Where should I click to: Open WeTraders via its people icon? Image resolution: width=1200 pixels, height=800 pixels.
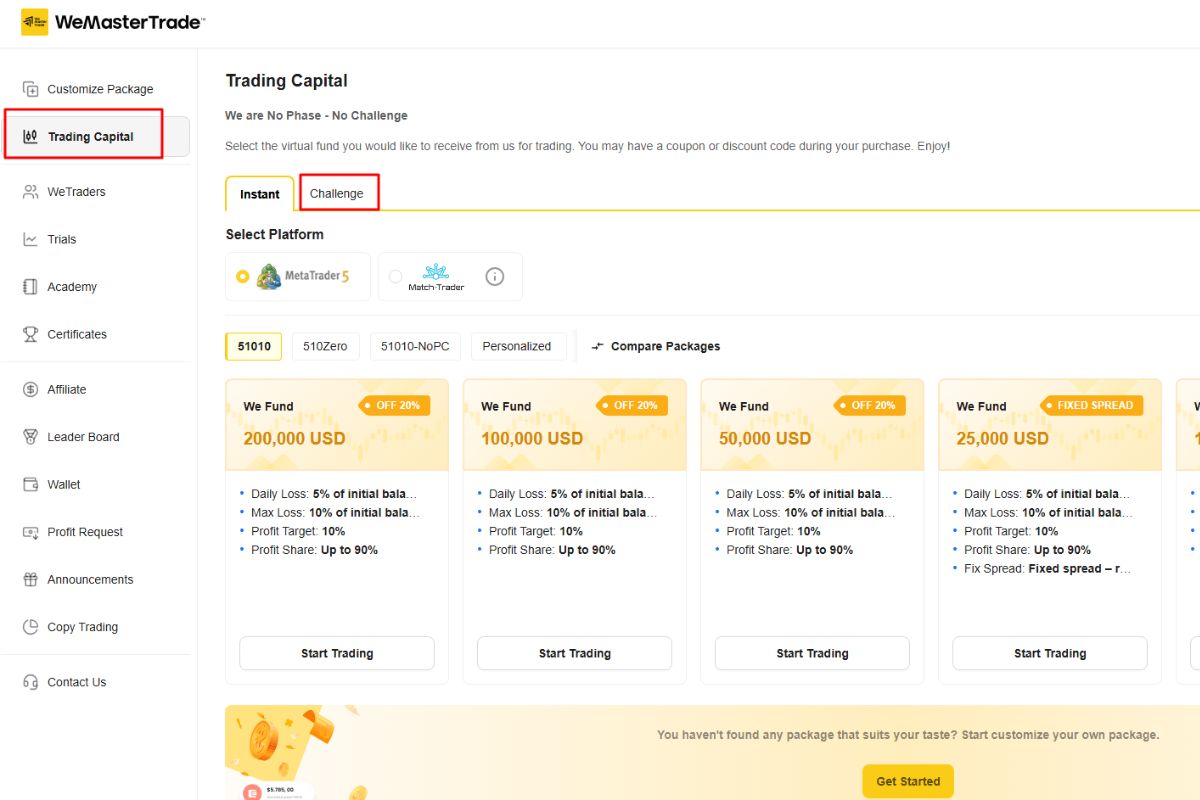(x=30, y=192)
